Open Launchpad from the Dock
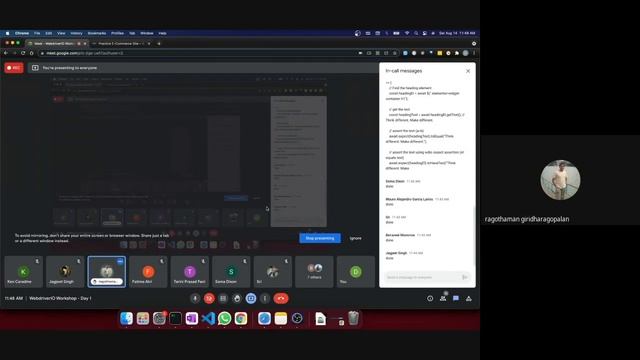 click(143, 318)
